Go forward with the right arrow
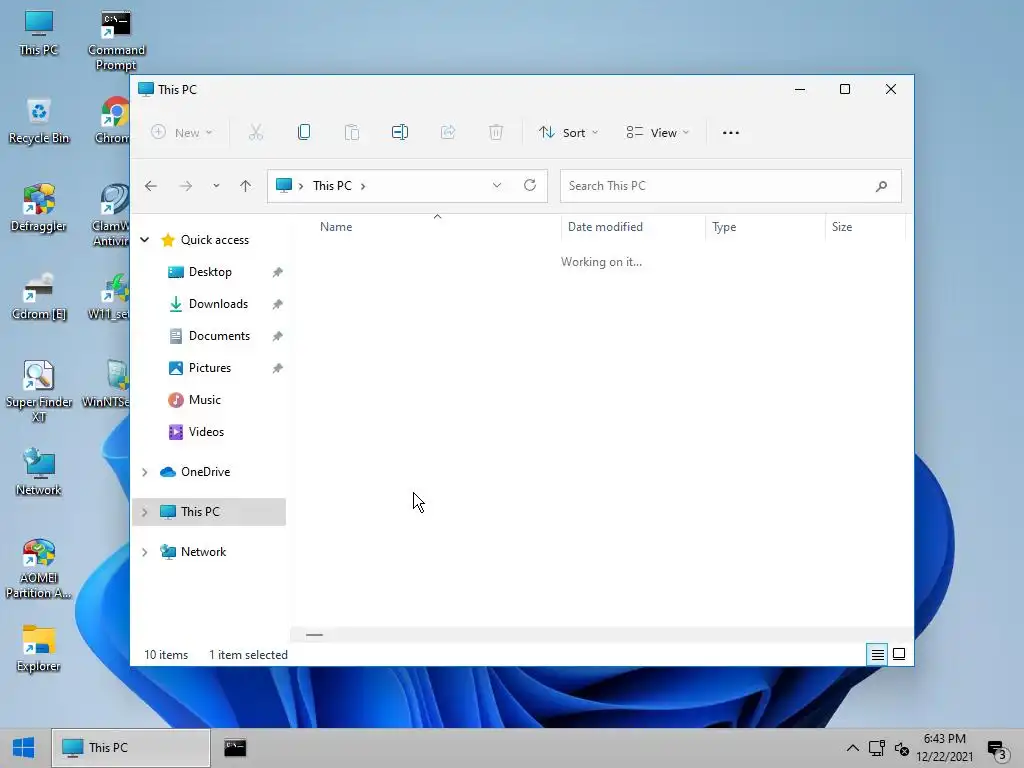The height and width of the screenshot is (768, 1024). click(x=186, y=186)
